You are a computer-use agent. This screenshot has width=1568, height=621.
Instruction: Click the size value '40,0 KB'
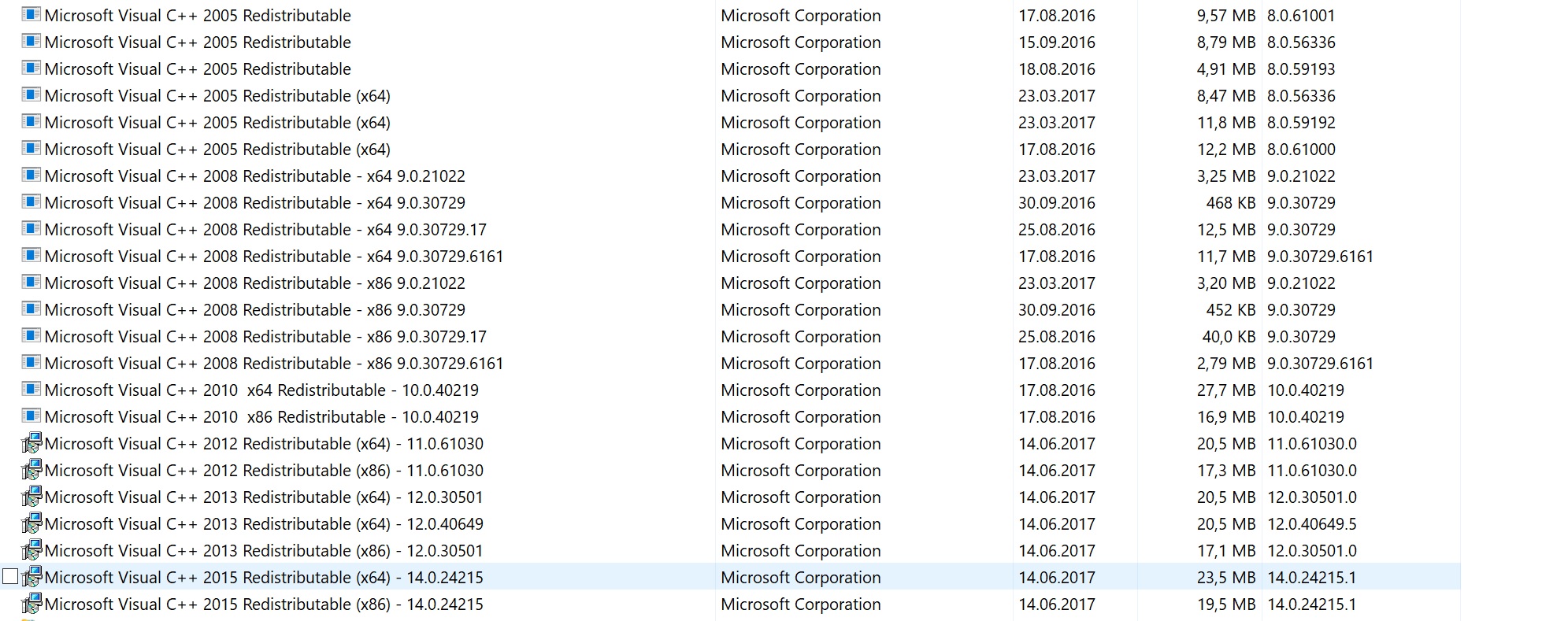tap(1229, 337)
